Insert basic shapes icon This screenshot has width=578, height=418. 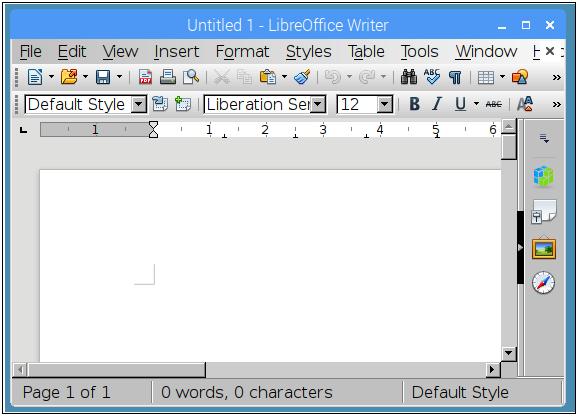coord(520,77)
